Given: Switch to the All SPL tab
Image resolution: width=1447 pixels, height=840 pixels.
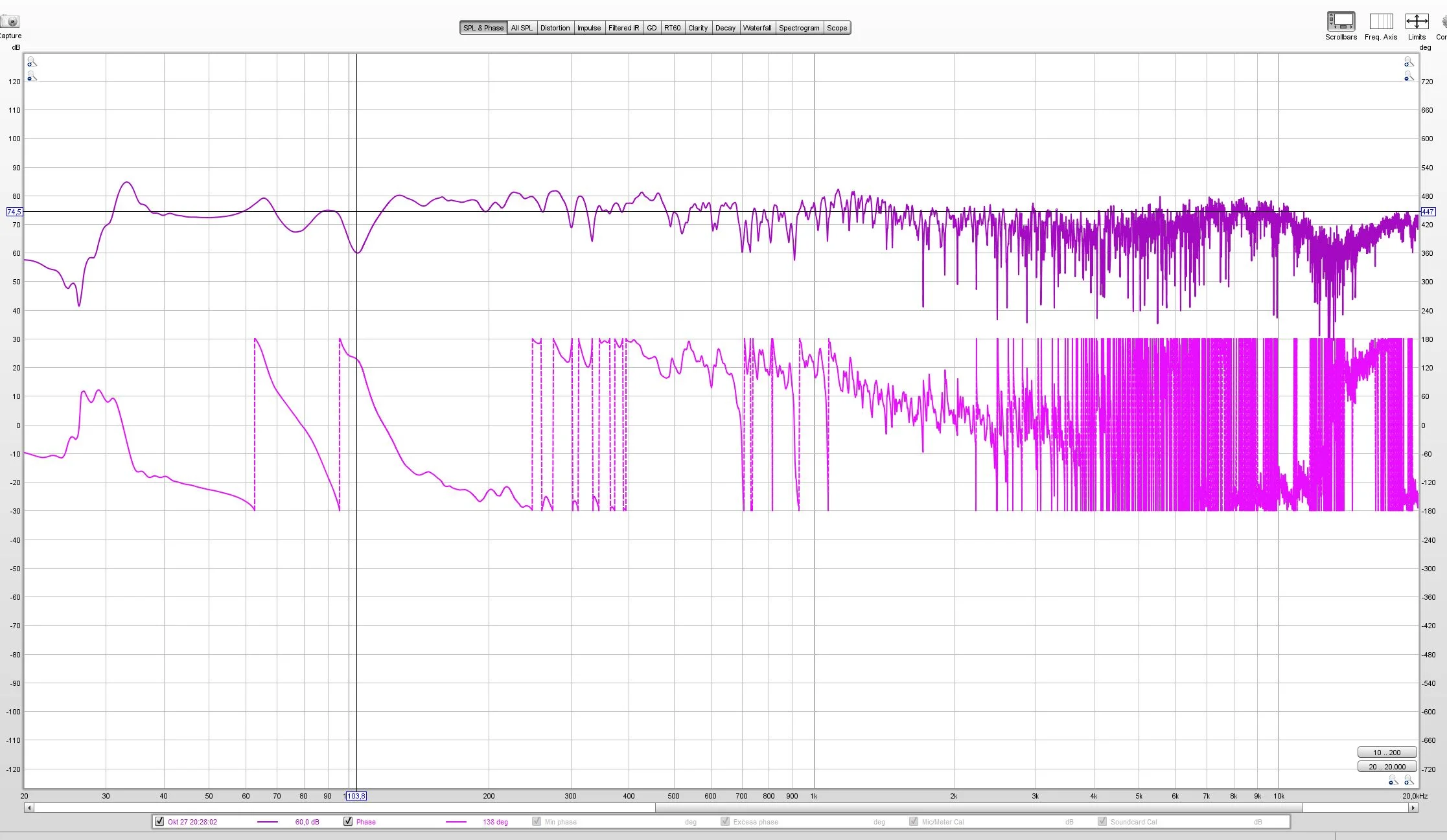Looking at the screenshot, I should [522, 28].
